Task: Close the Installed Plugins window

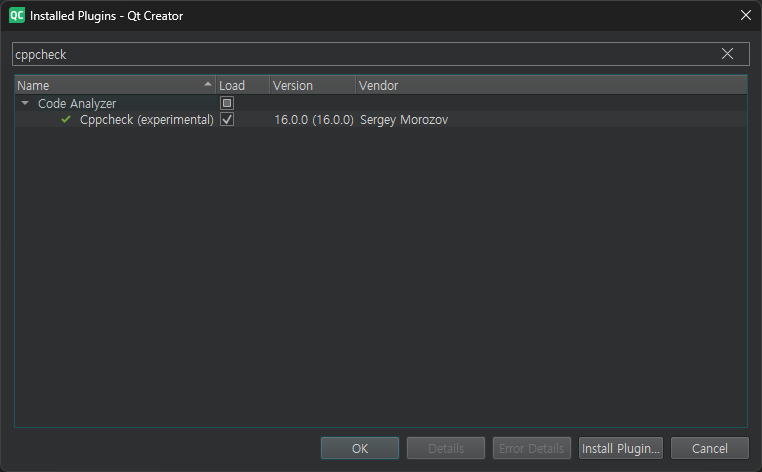Action: click(745, 16)
